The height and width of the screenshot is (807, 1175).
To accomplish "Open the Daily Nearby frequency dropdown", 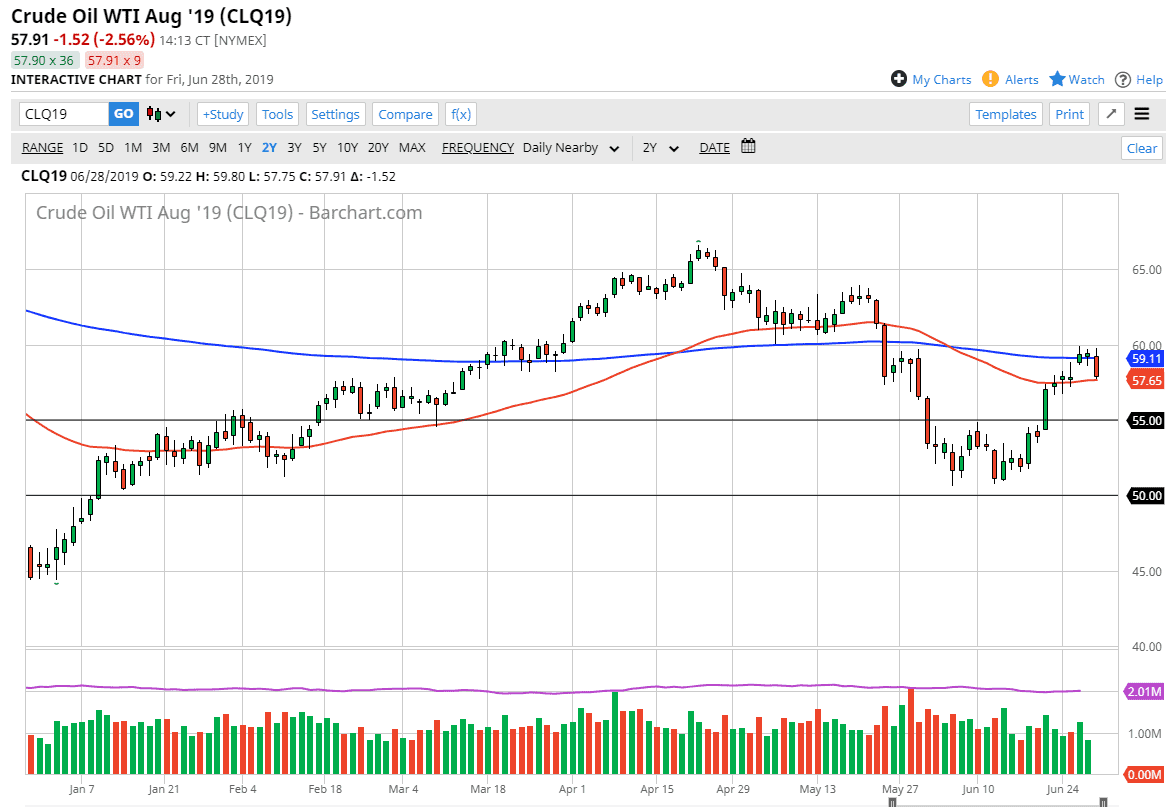I will point(570,147).
